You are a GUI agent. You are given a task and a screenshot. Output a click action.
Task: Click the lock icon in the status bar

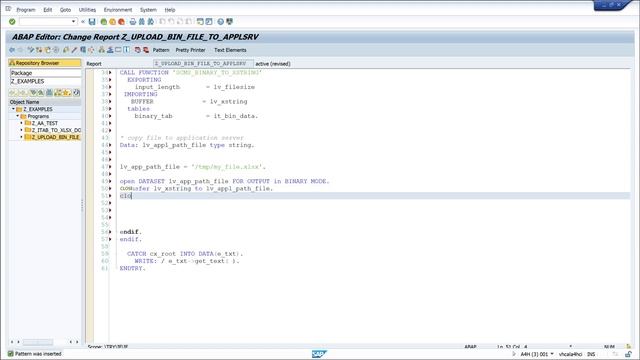629,354
